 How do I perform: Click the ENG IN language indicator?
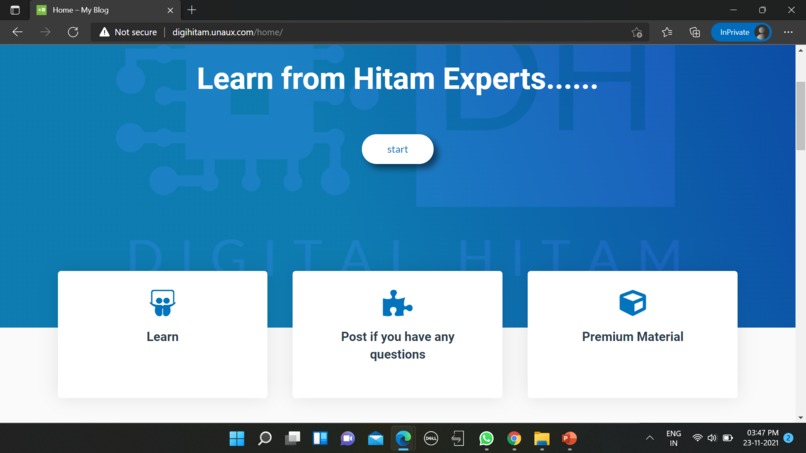point(673,438)
